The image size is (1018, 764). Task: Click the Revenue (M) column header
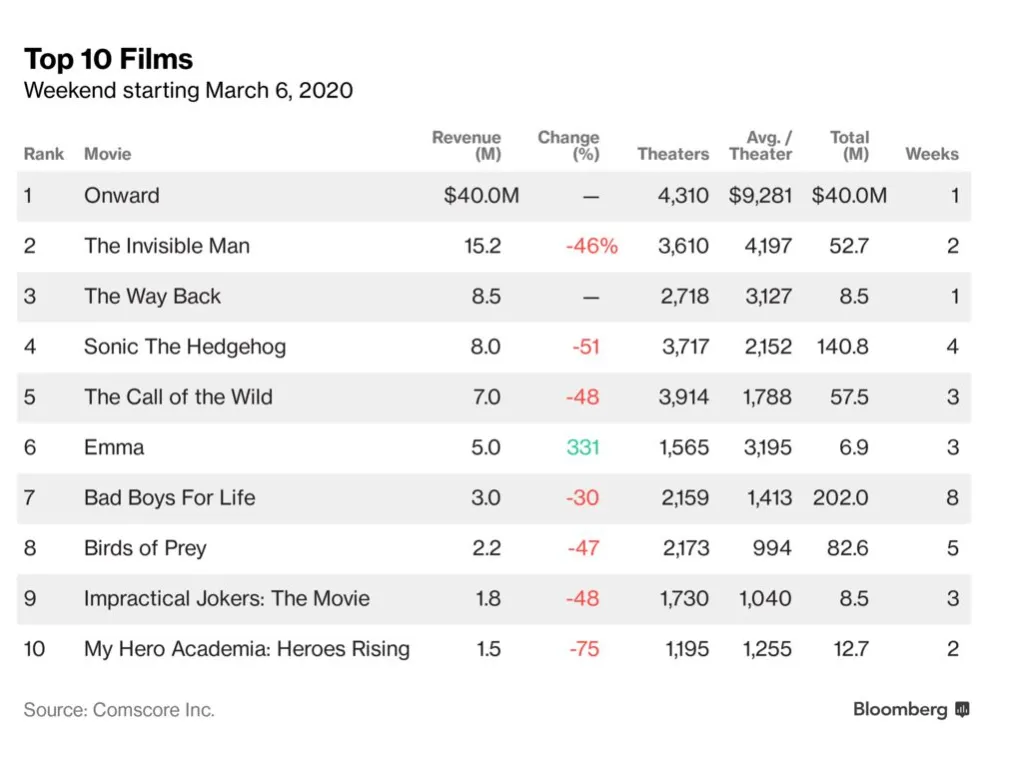coord(467,146)
